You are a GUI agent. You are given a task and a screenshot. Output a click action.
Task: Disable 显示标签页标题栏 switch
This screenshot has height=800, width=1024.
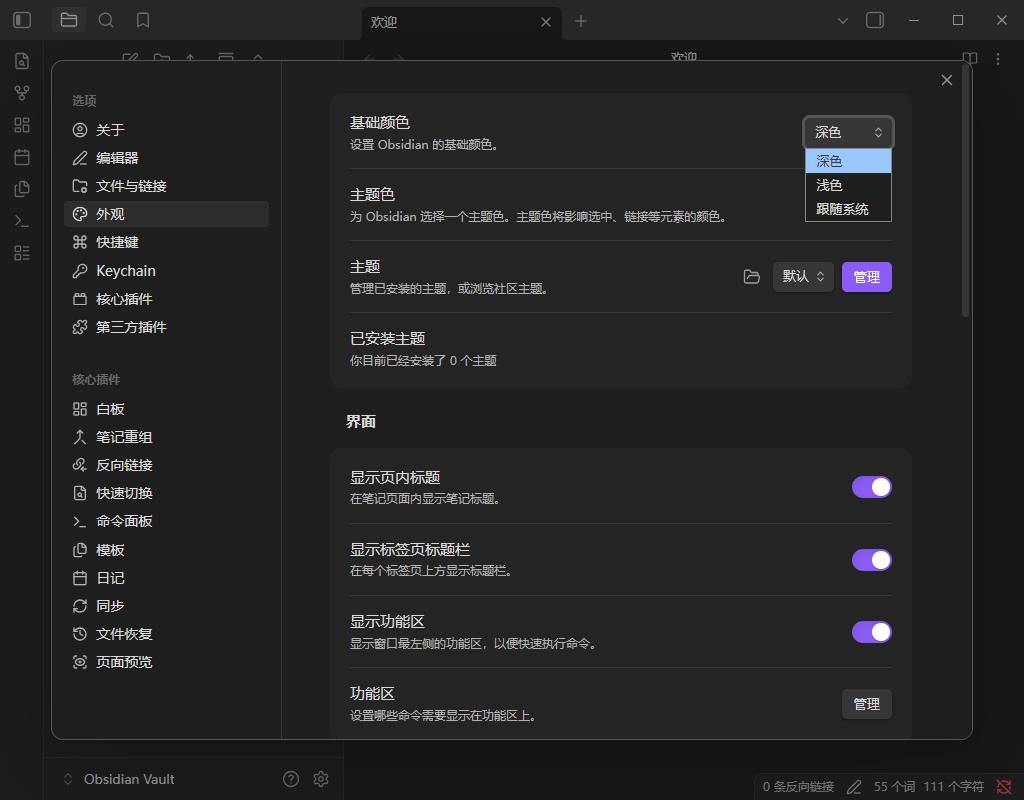[x=871, y=560]
